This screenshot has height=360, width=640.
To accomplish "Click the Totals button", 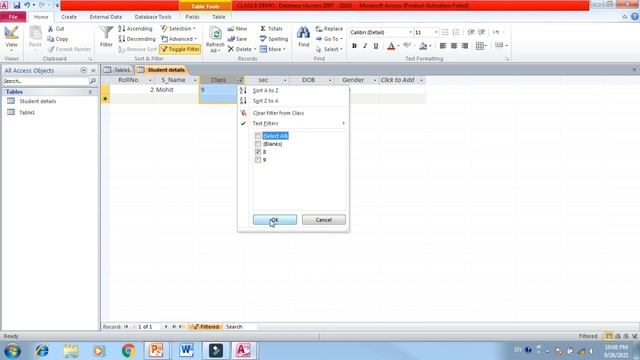I will 271,29.
